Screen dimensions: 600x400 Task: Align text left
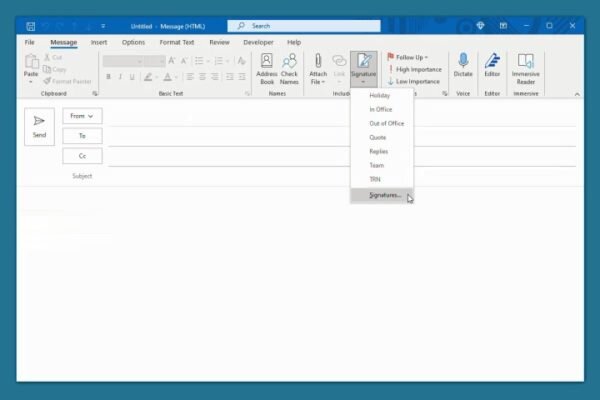(190, 77)
